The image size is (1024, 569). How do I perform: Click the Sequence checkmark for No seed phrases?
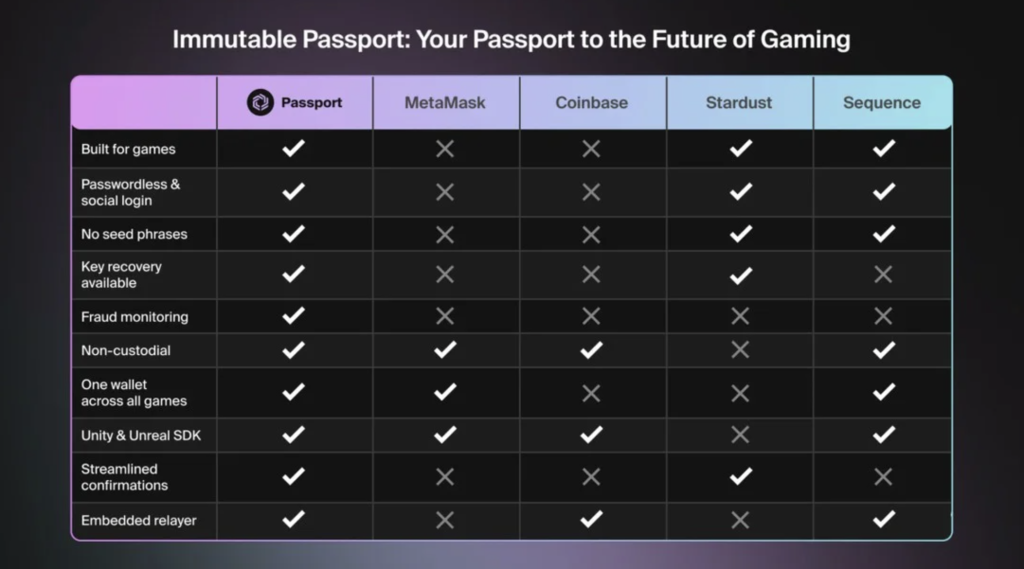pos(883,234)
